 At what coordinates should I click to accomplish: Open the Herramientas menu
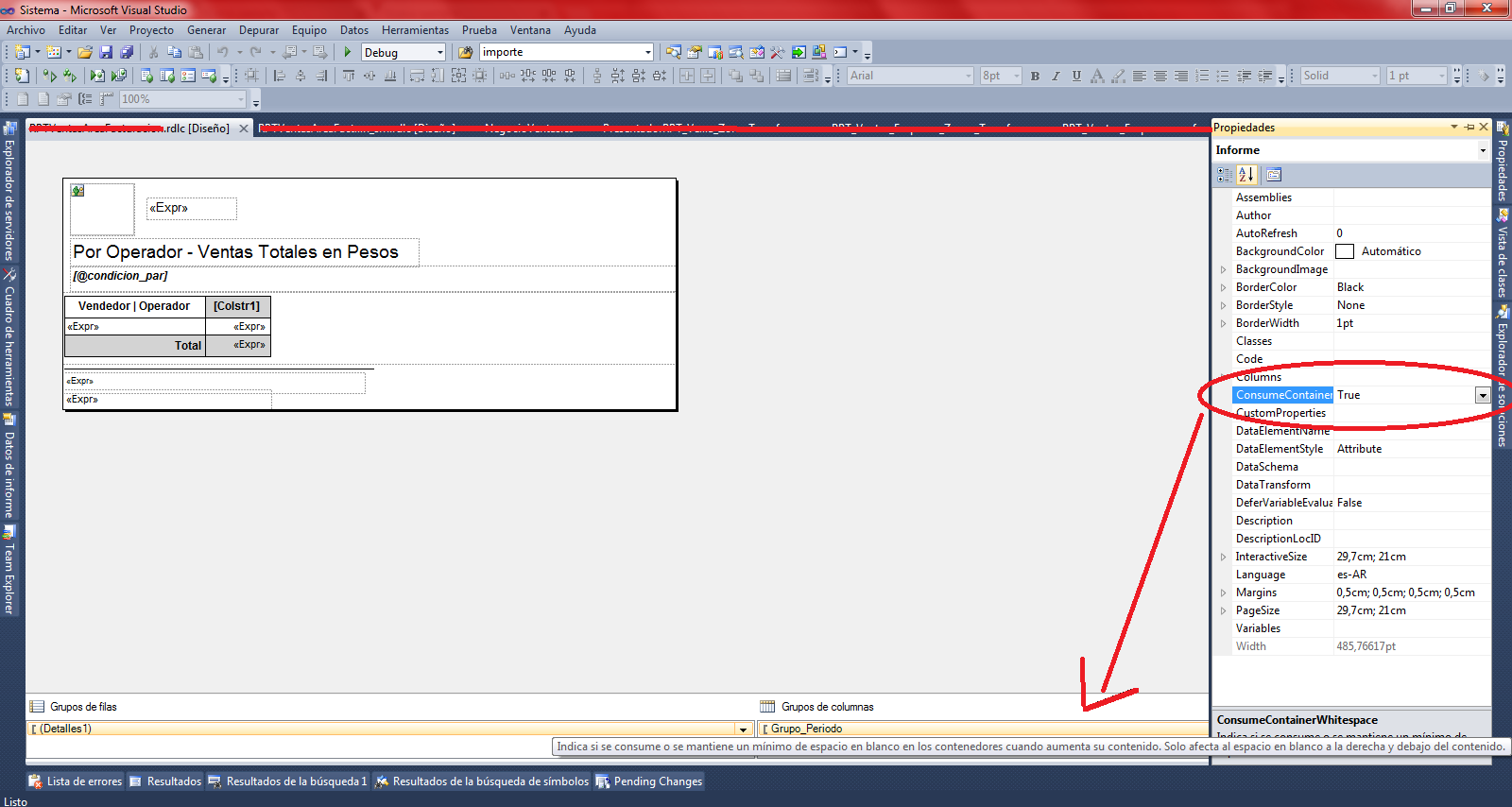click(415, 30)
